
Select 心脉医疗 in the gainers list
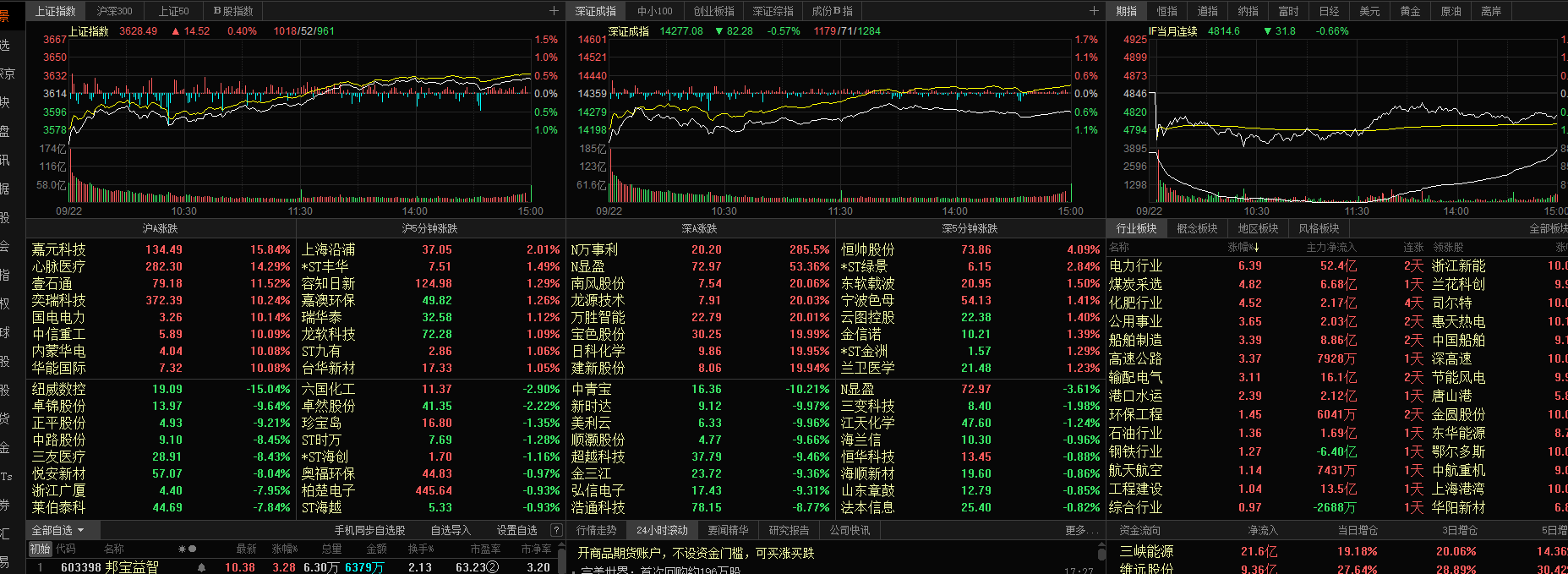pos(58,266)
